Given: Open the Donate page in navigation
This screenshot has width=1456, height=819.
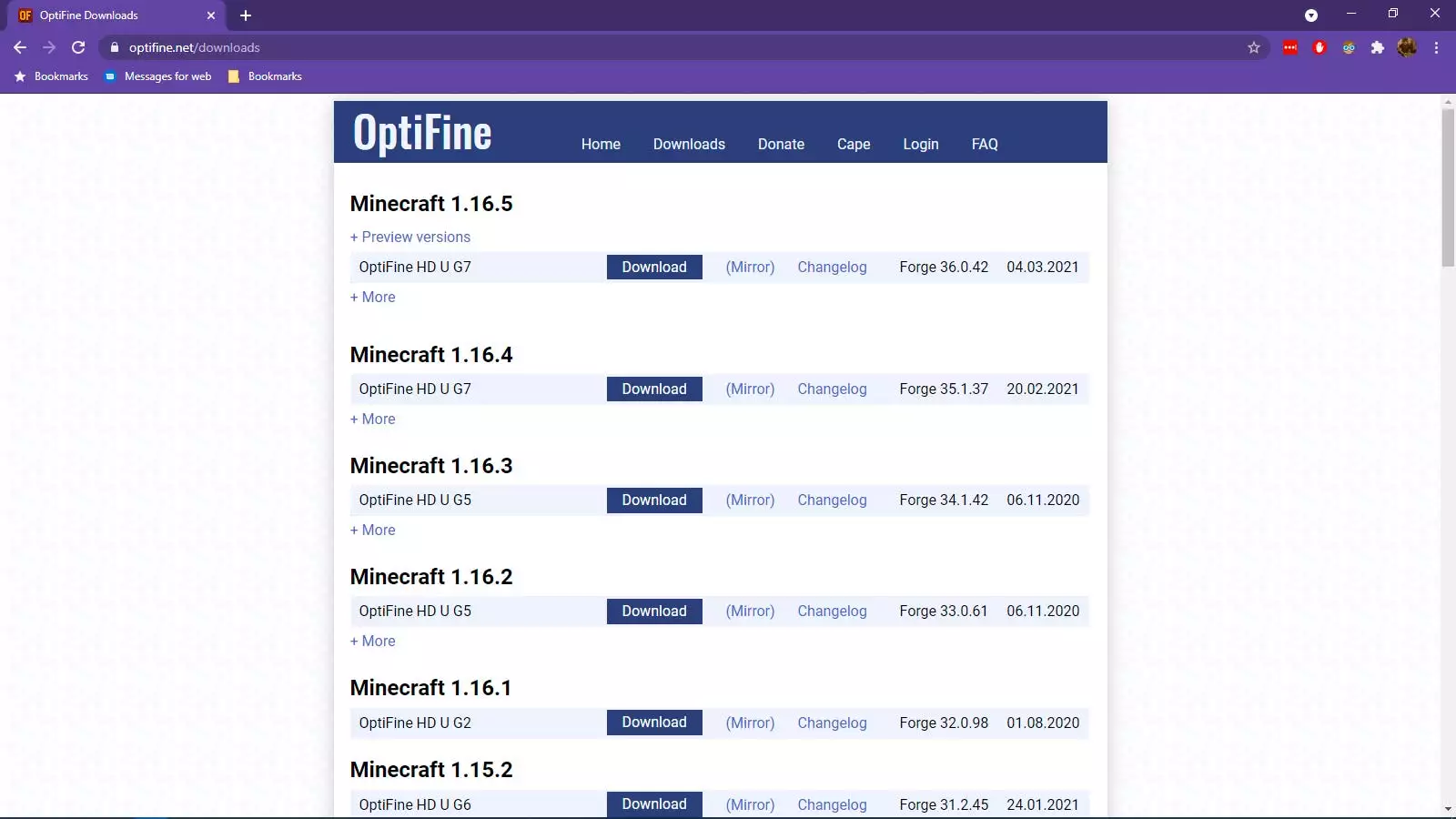Looking at the screenshot, I should click(781, 144).
